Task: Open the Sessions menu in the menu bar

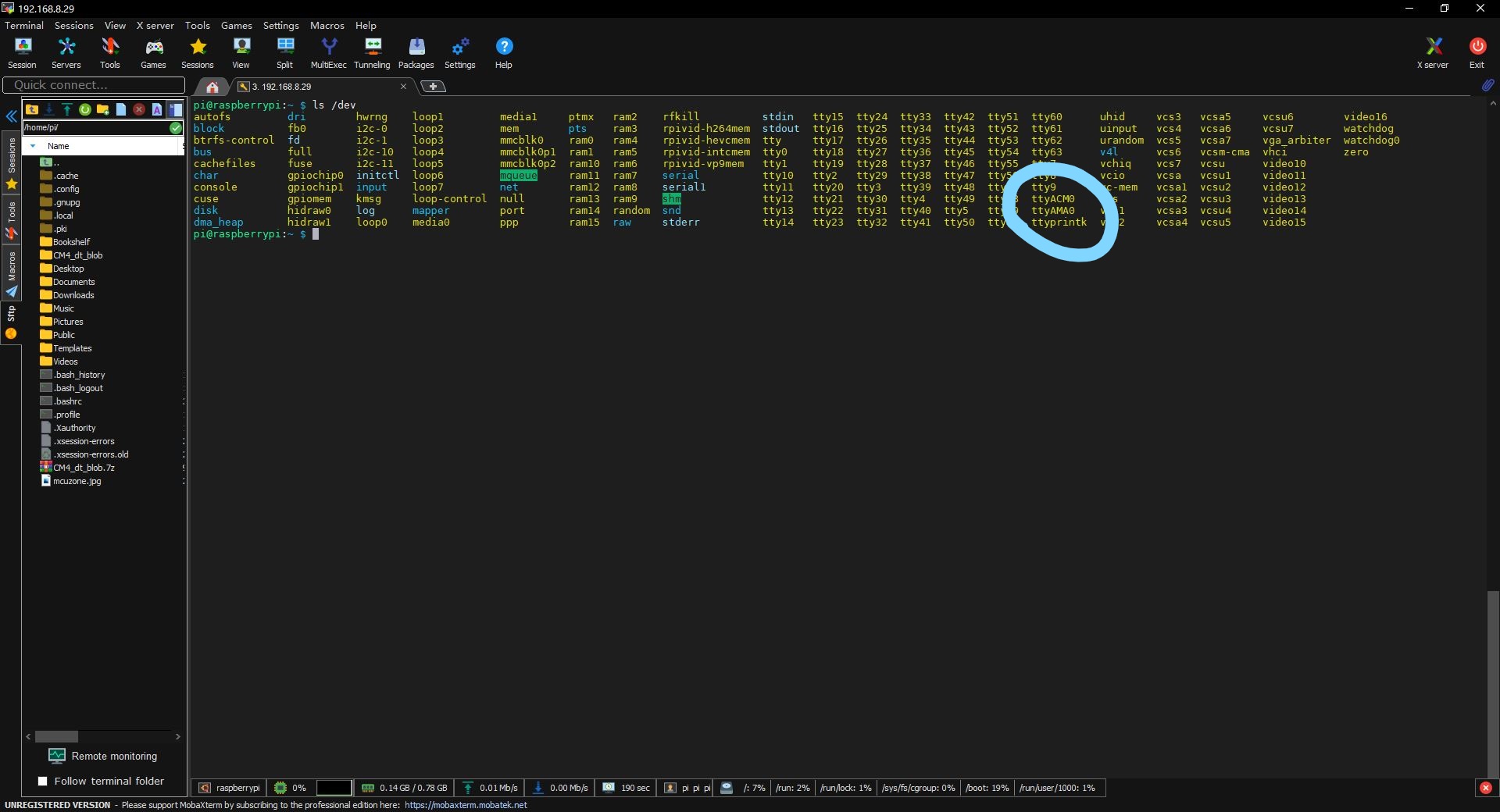Action: pyautogui.click(x=74, y=25)
